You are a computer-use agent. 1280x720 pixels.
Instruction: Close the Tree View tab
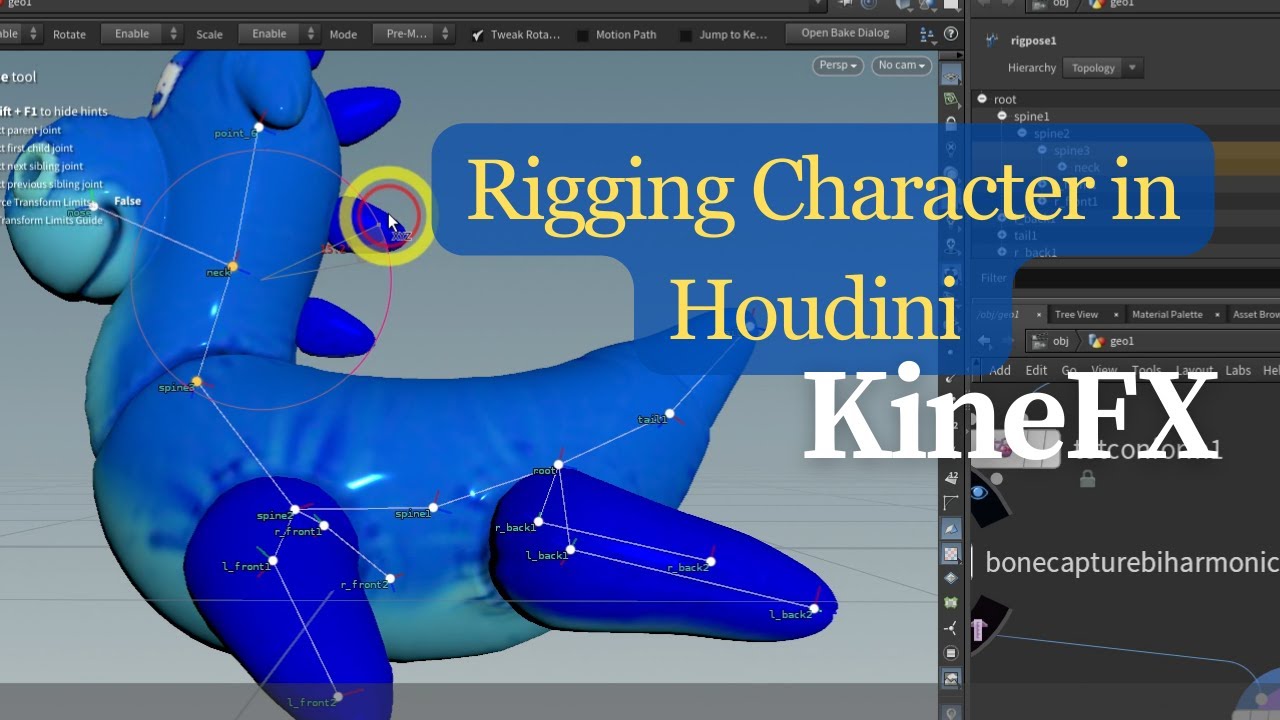tap(1117, 314)
